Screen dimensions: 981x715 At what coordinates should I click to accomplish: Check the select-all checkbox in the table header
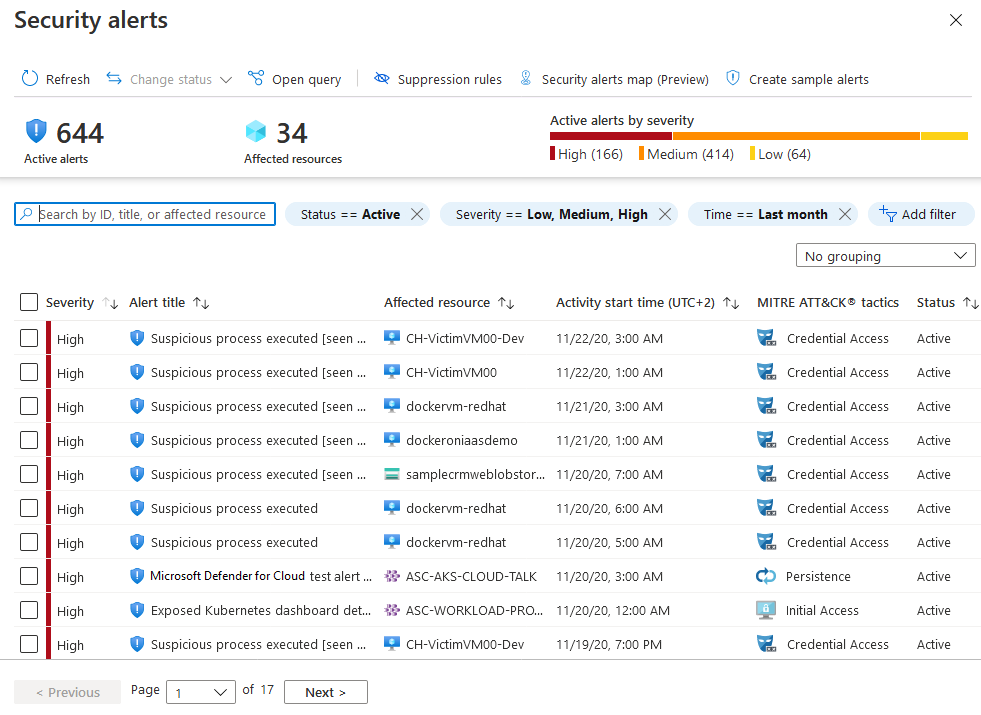28,302
